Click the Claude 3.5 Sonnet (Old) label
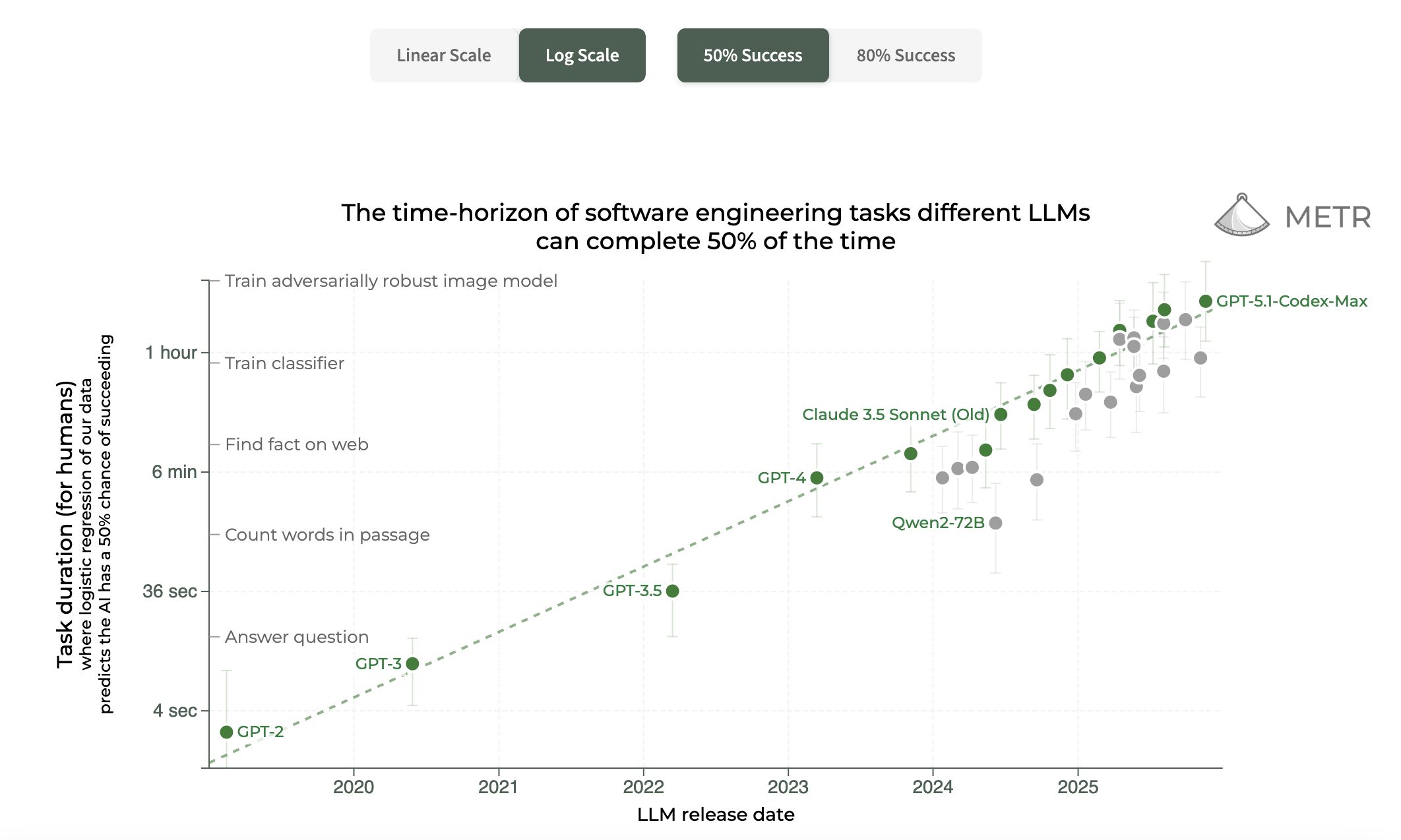This screenshot has width=1401, height=840. tap(895, 414)
